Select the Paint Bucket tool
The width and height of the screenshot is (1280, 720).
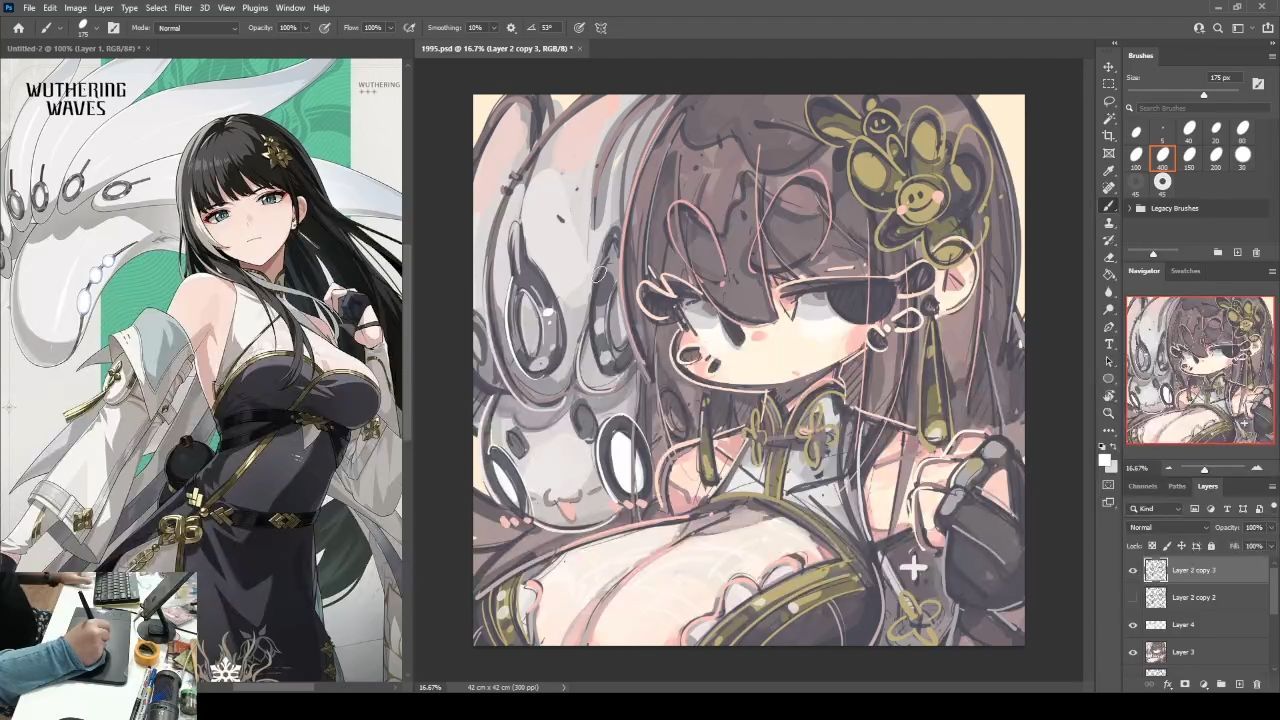pyautogui.click(x=1109, y=274)
